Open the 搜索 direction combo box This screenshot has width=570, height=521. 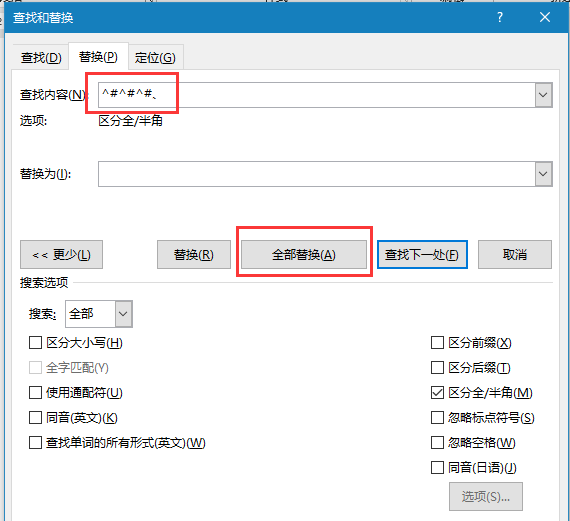click(99, 314)
